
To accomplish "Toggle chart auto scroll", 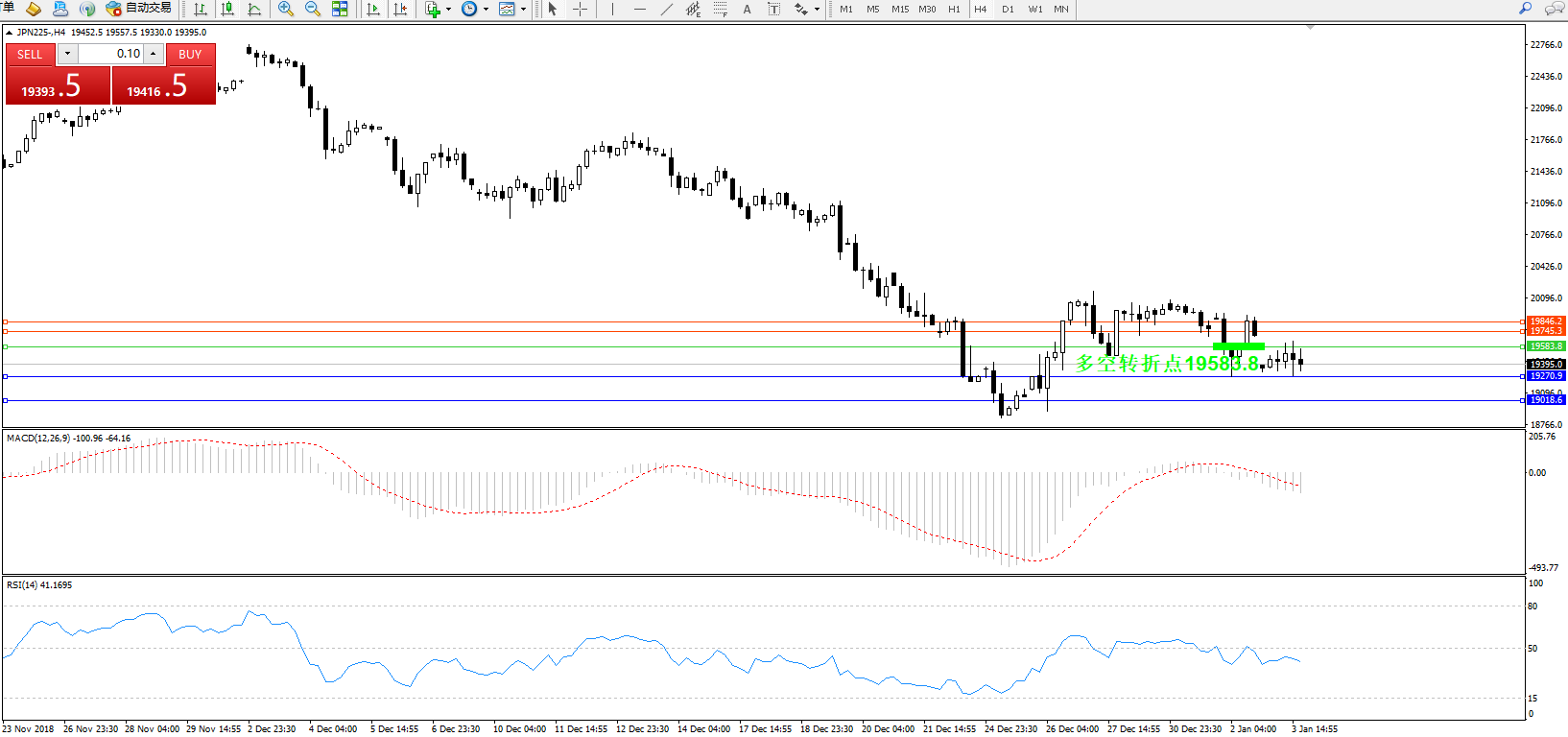I will [x=373, y=9].
